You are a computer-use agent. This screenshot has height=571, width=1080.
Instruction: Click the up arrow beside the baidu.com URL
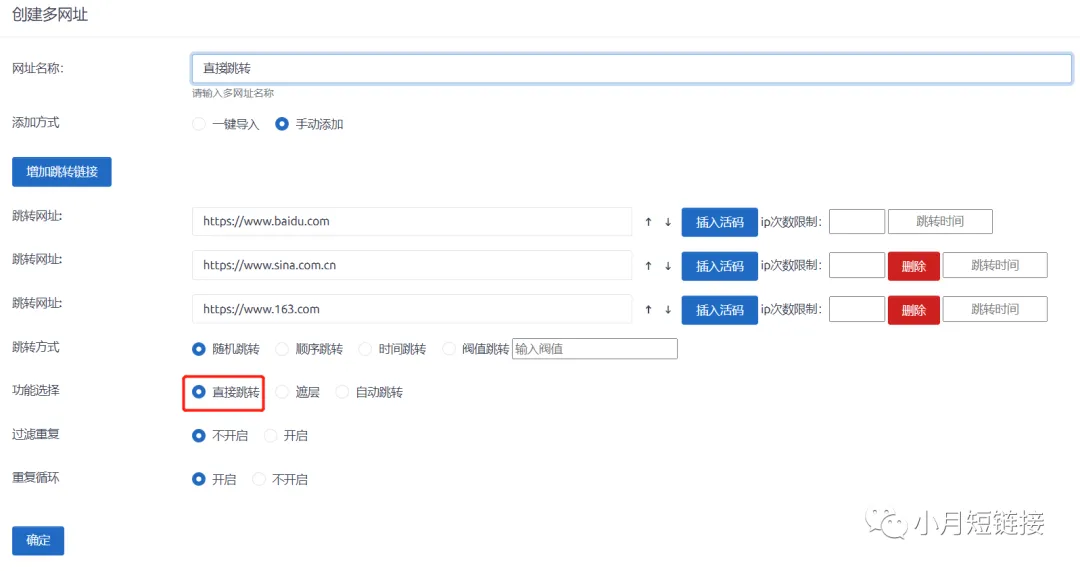click(x=648, y=222)
